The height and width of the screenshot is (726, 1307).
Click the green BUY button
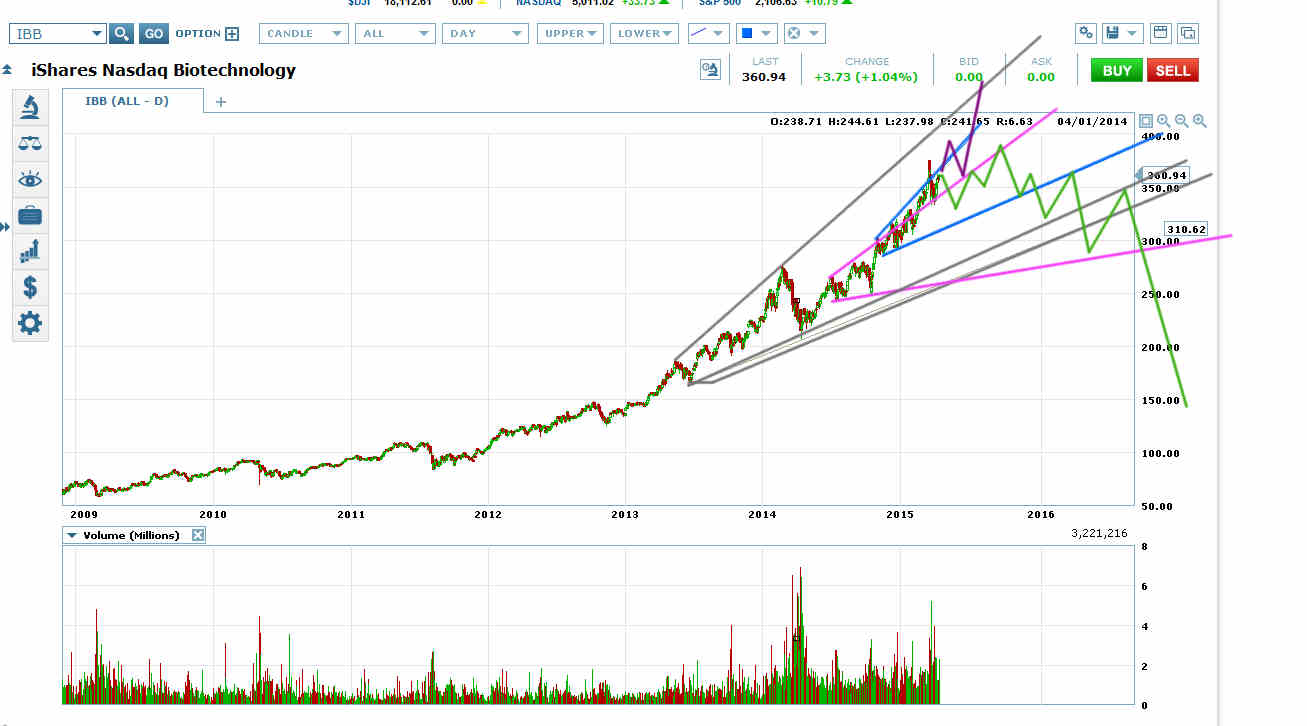tap(1117, 70)
